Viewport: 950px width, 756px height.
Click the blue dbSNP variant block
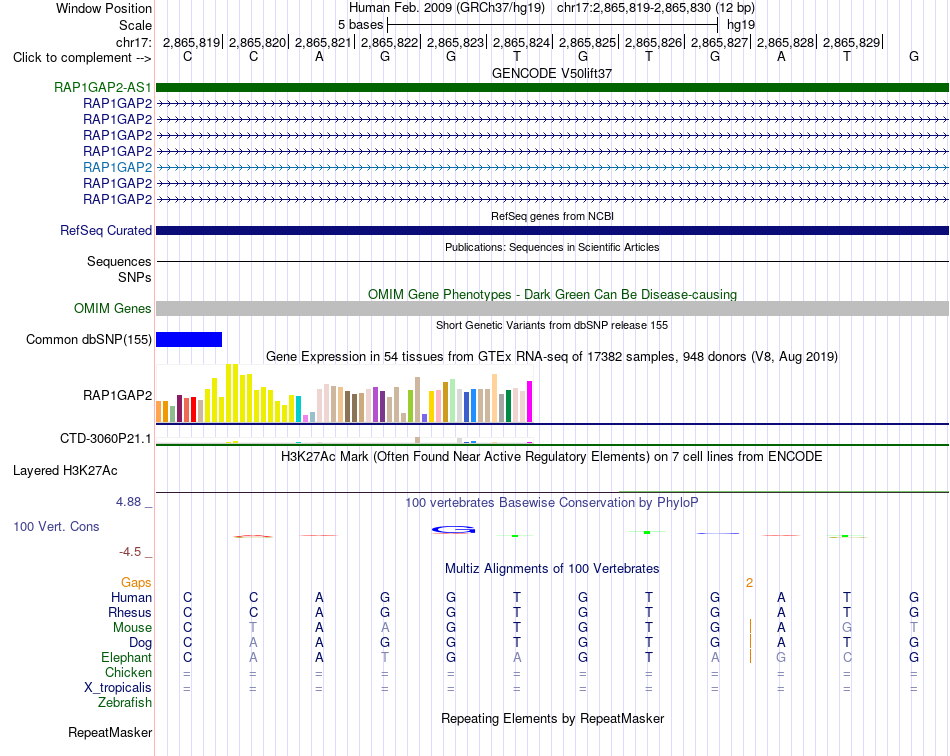(x=189, y=339)
